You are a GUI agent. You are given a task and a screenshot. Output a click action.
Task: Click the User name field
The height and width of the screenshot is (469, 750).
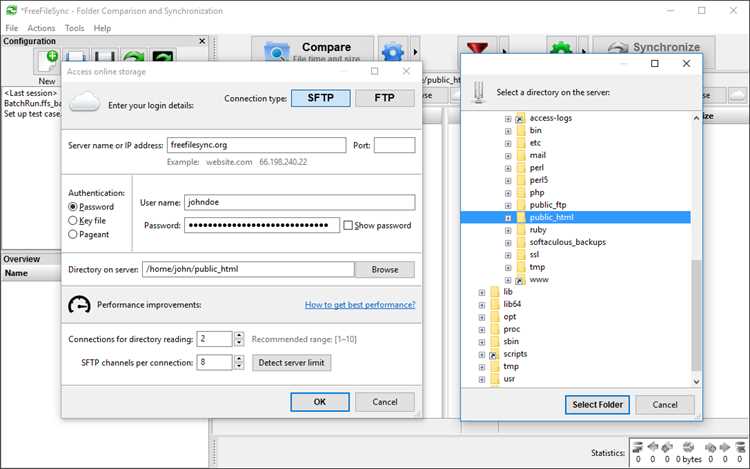pyautogui.click(x=299, y=202)
